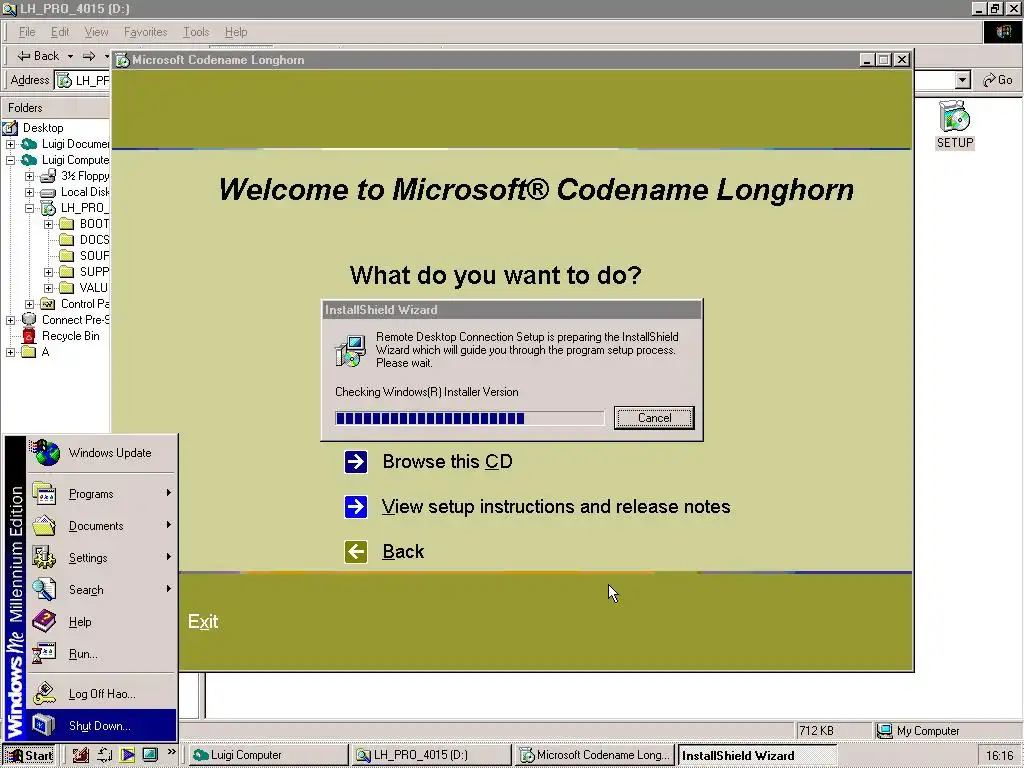The width and height of the screenshot is (1024, 768).
Task: Switch to Microsoft Codename Longhorn taskbar button
Action: pos(594,755)
